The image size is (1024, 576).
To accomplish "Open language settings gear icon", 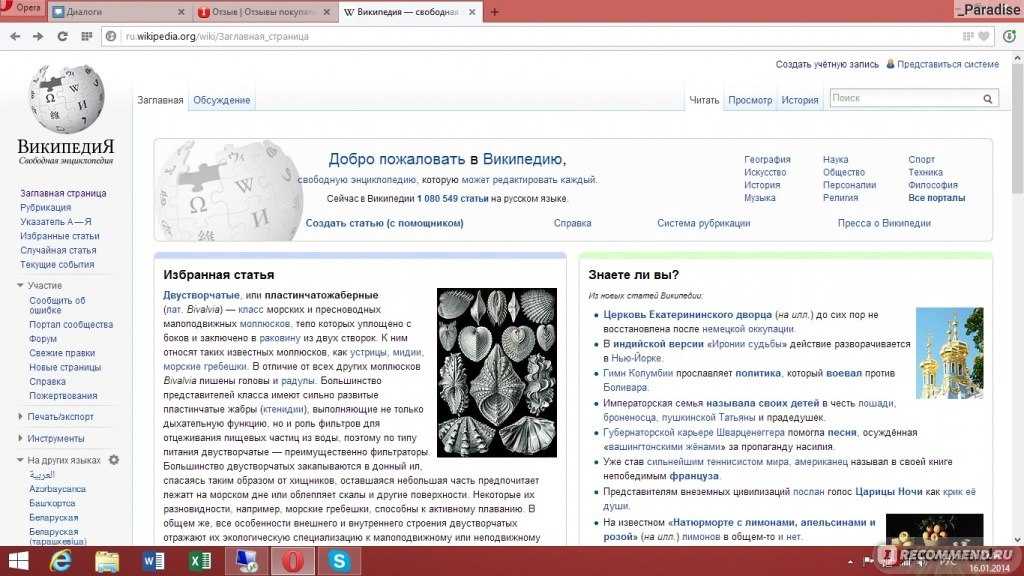I will coord(114,460).
